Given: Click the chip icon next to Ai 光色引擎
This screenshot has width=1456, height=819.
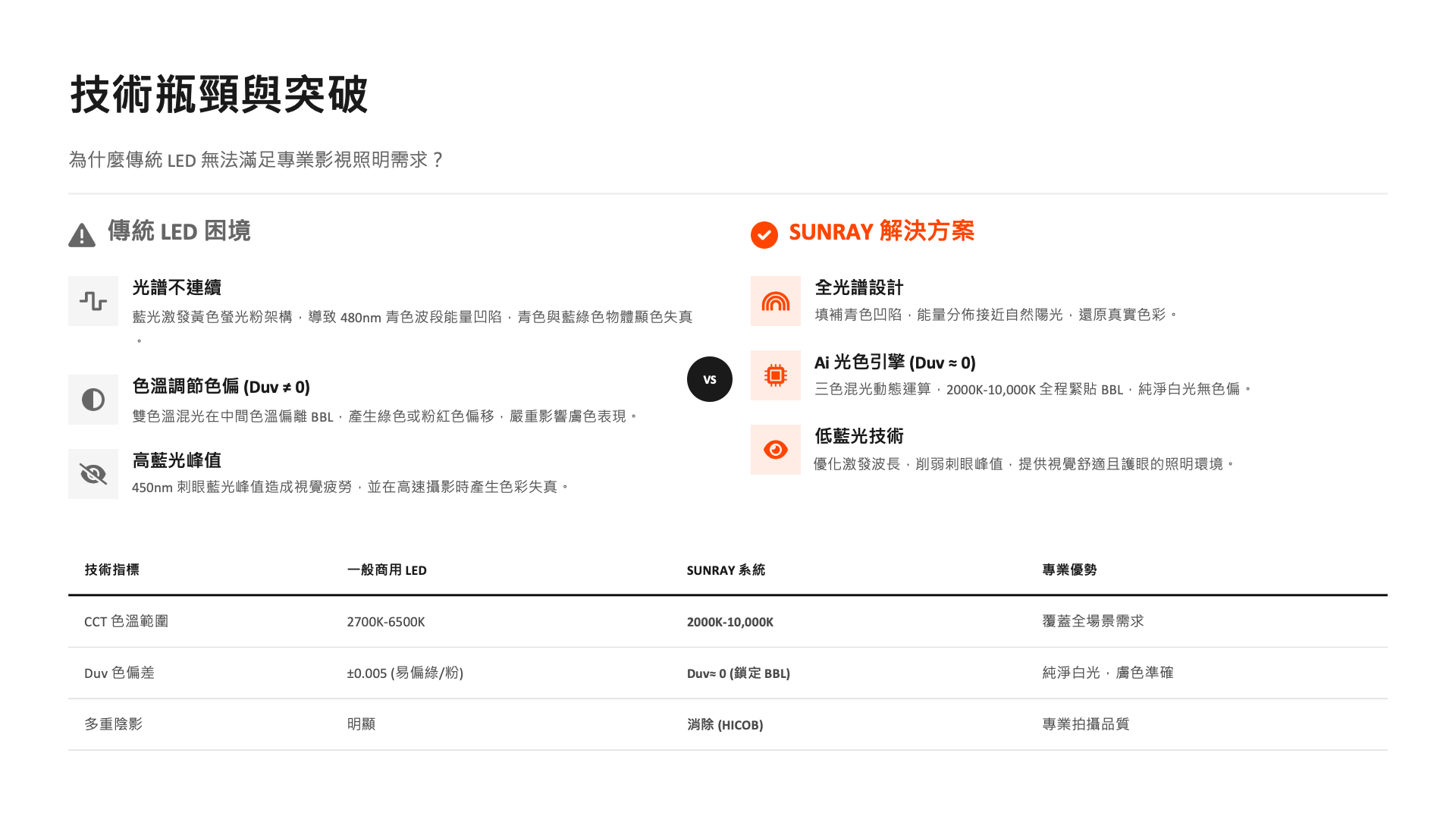Looking at the screenshot, I should point(775,375).
